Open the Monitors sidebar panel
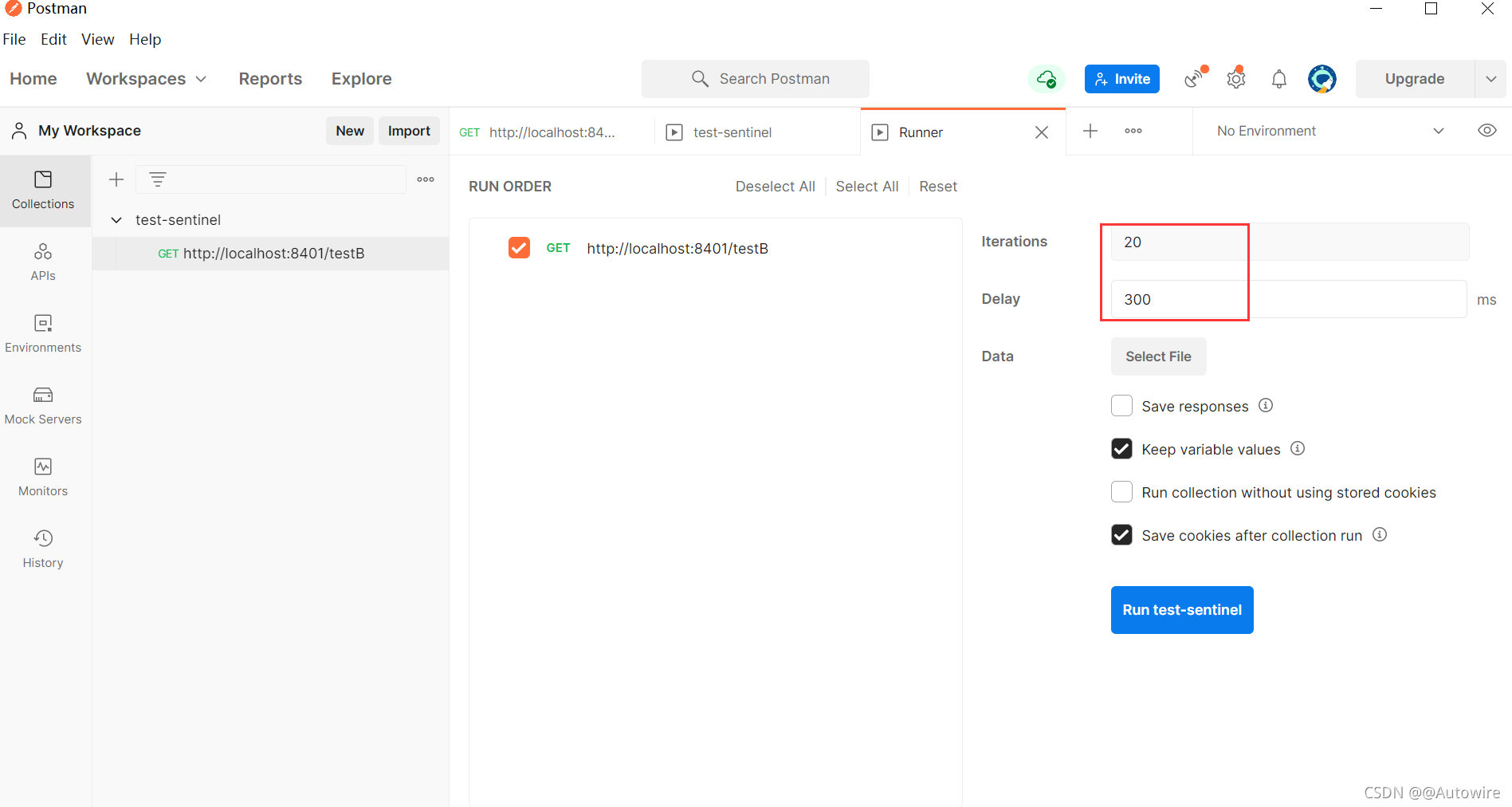 pyautogui.click(x=43, y=478)
